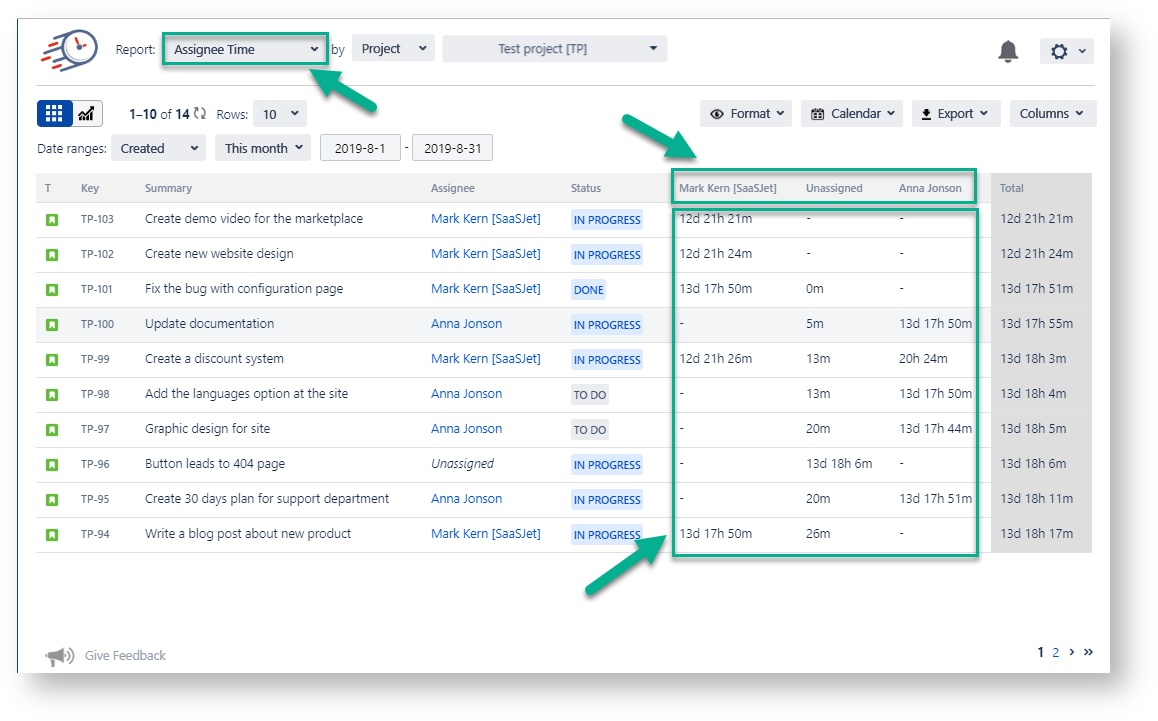The height and width of the screenshot is (721, 1158).
Task: Open the Format menu
Action: tap(746, 114)
